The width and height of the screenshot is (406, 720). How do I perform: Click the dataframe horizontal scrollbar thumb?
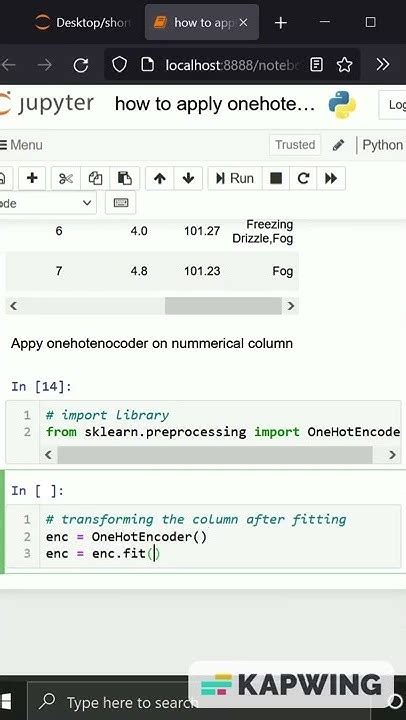click(223, 306)
